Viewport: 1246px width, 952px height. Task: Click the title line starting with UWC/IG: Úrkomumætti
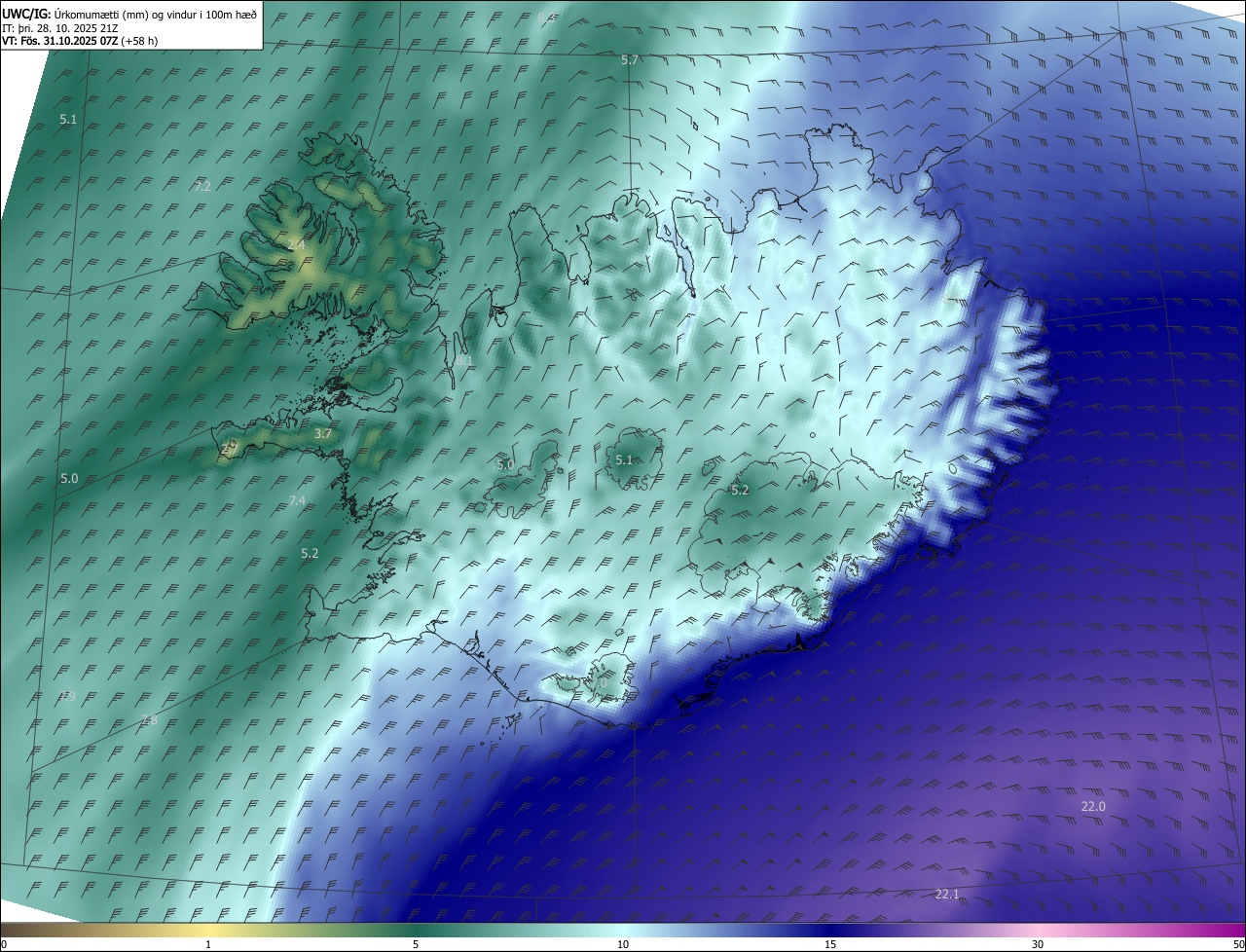pos(129,14)
